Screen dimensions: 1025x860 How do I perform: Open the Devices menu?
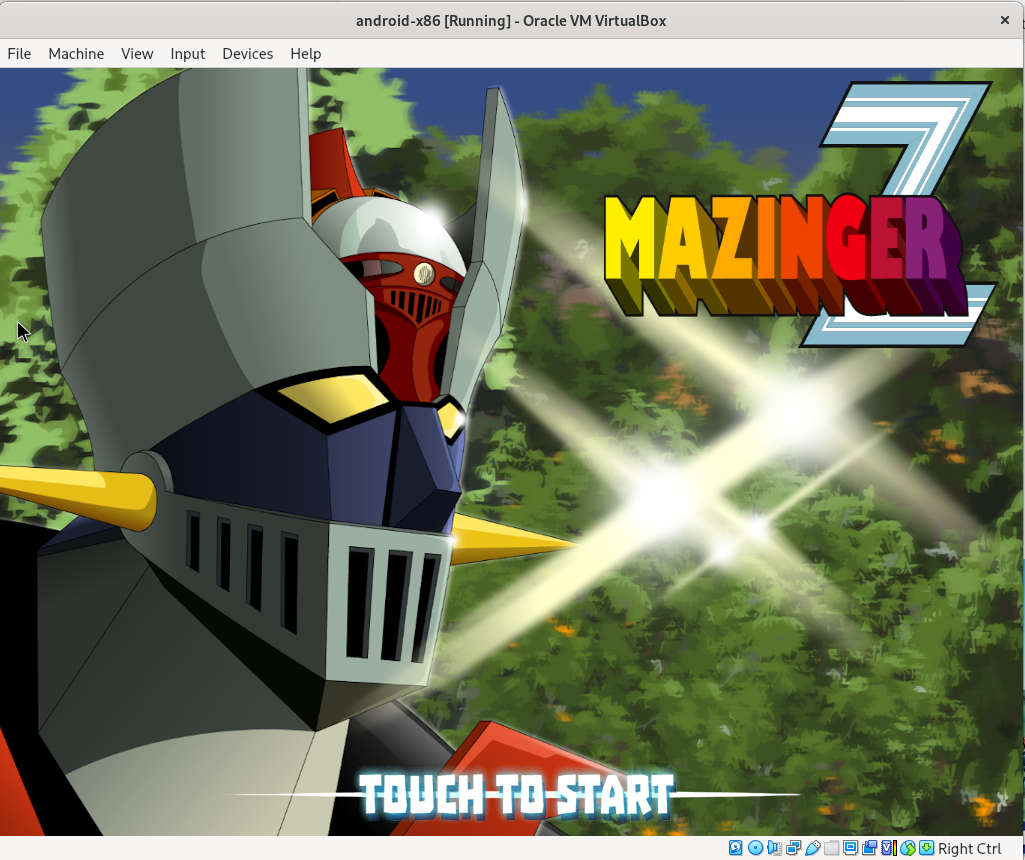(x=247, y=54)
